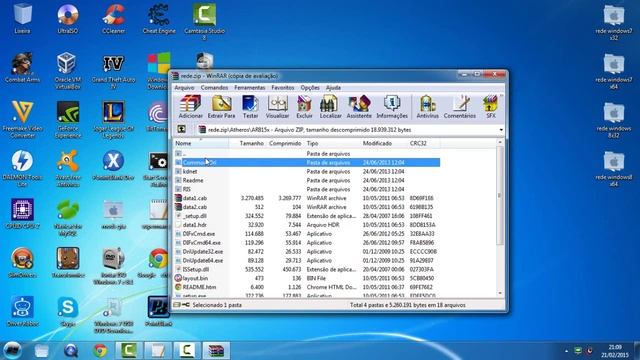Open the Visualizar viewer icon
The height and width of the screenshot is (360, 640).
(278, 107)
